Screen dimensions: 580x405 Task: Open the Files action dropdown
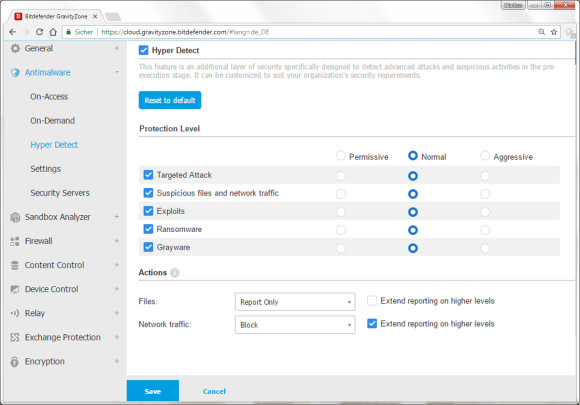(295, 302)
